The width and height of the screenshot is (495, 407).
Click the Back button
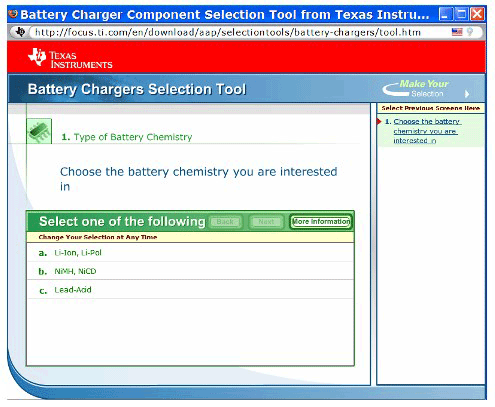pyautogui.click(x=225, y=222)
